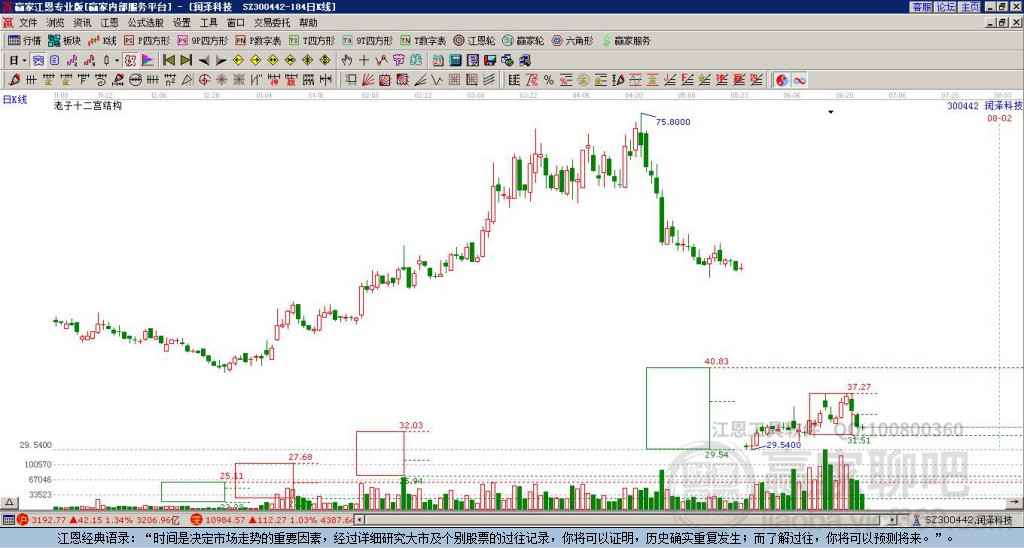Select the red pencil drawing tool
Viewport: 1024px width, 548px height.
14,80
